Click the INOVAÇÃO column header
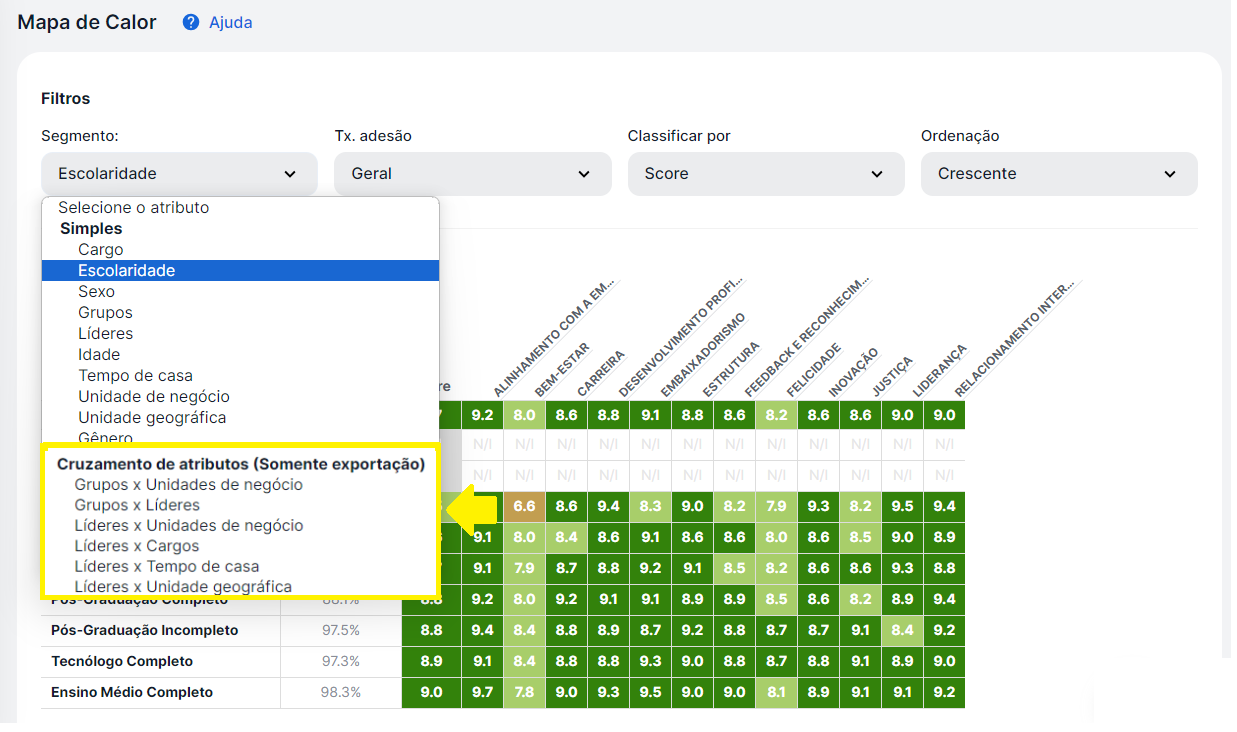This screenshot has height=732, width=1237. pos(853,373)
